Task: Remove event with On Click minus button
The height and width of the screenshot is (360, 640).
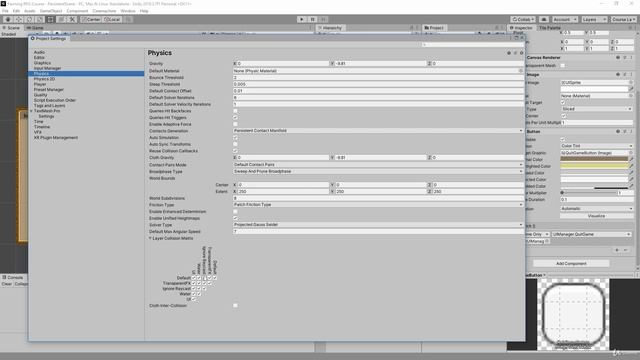Action: 626,250
